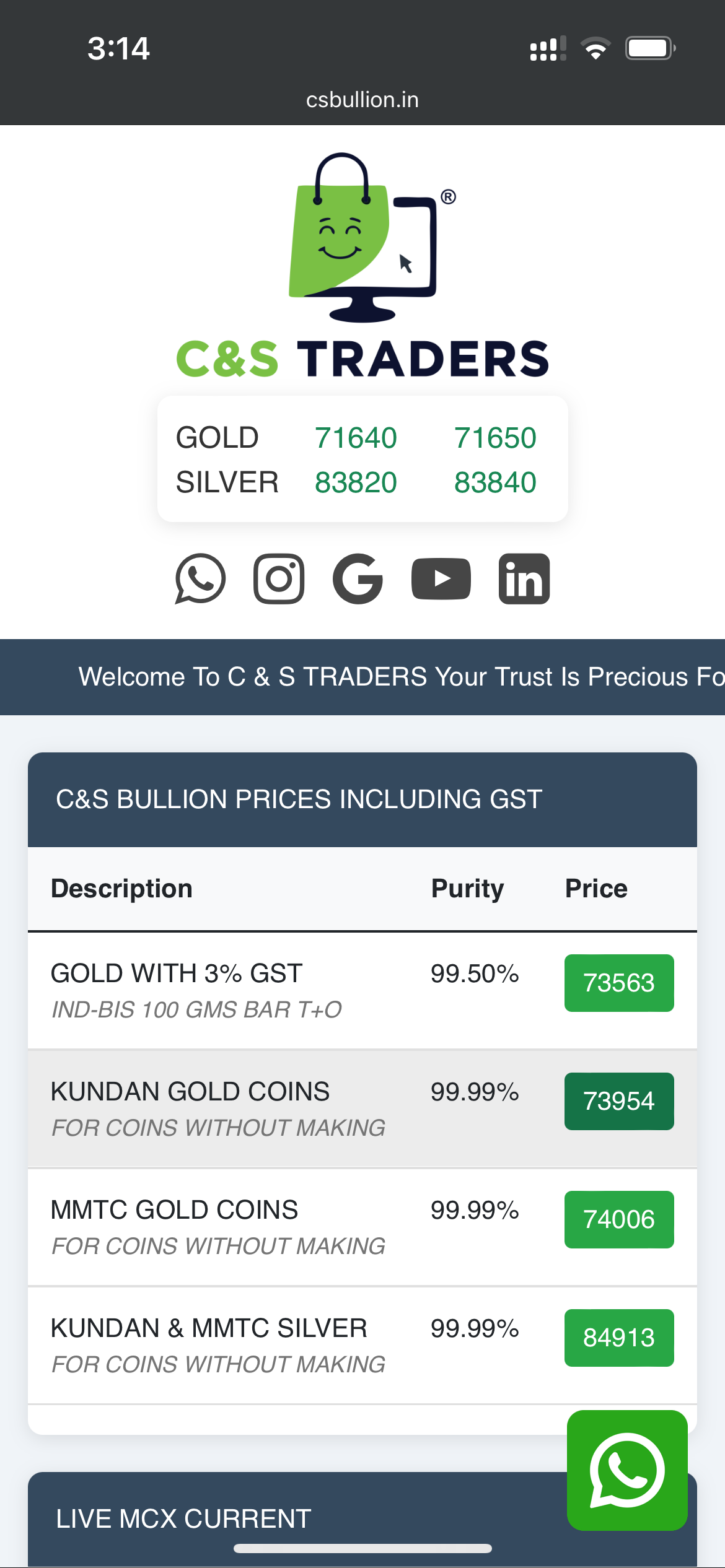Image resolution: width=725 pixels, height=1568 pixels.
Task: Tap the floating green WhatsApp chat button
Action: click(626, 1470)
